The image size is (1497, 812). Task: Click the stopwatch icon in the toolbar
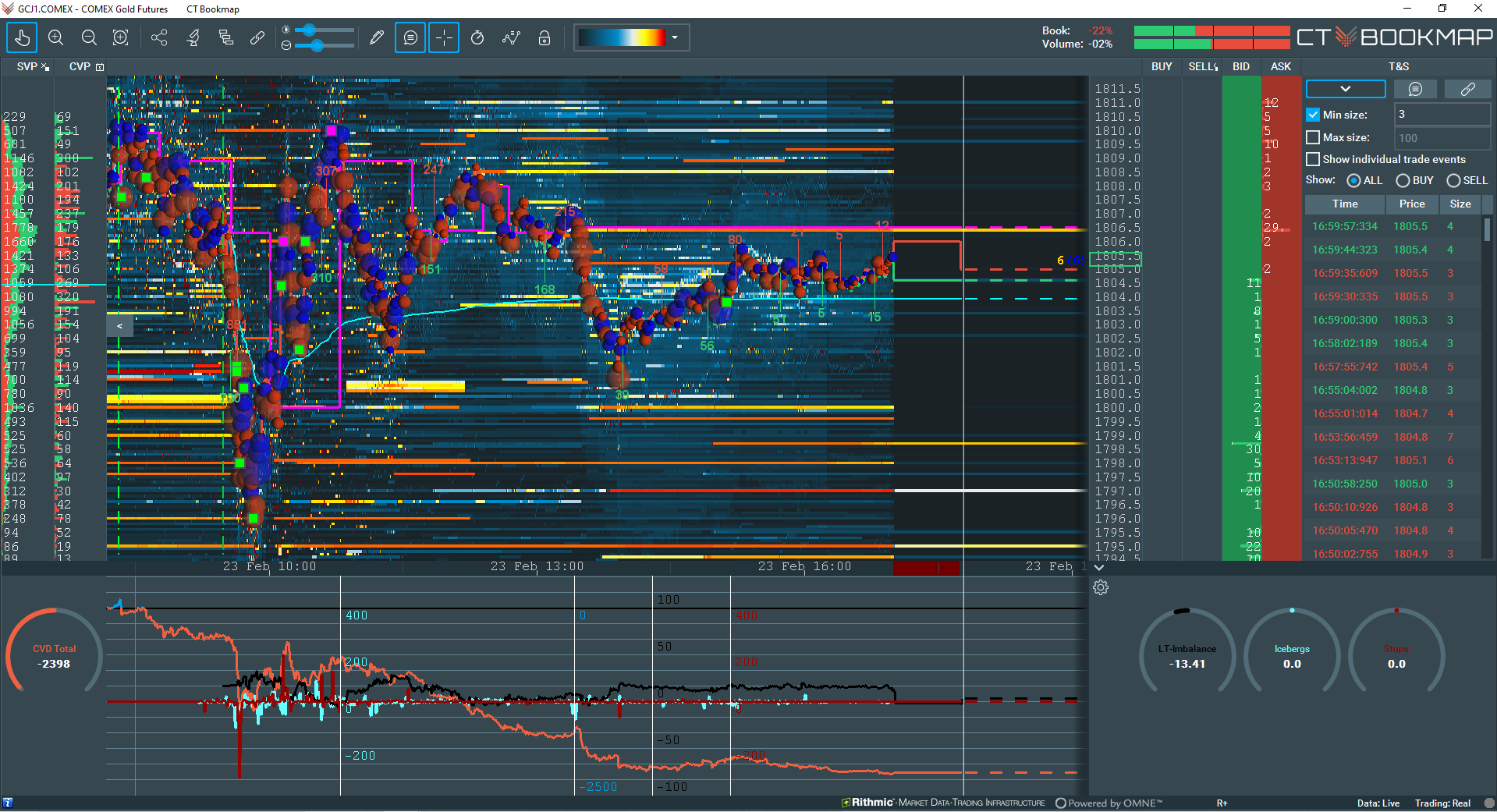click(x=477, y=37)
